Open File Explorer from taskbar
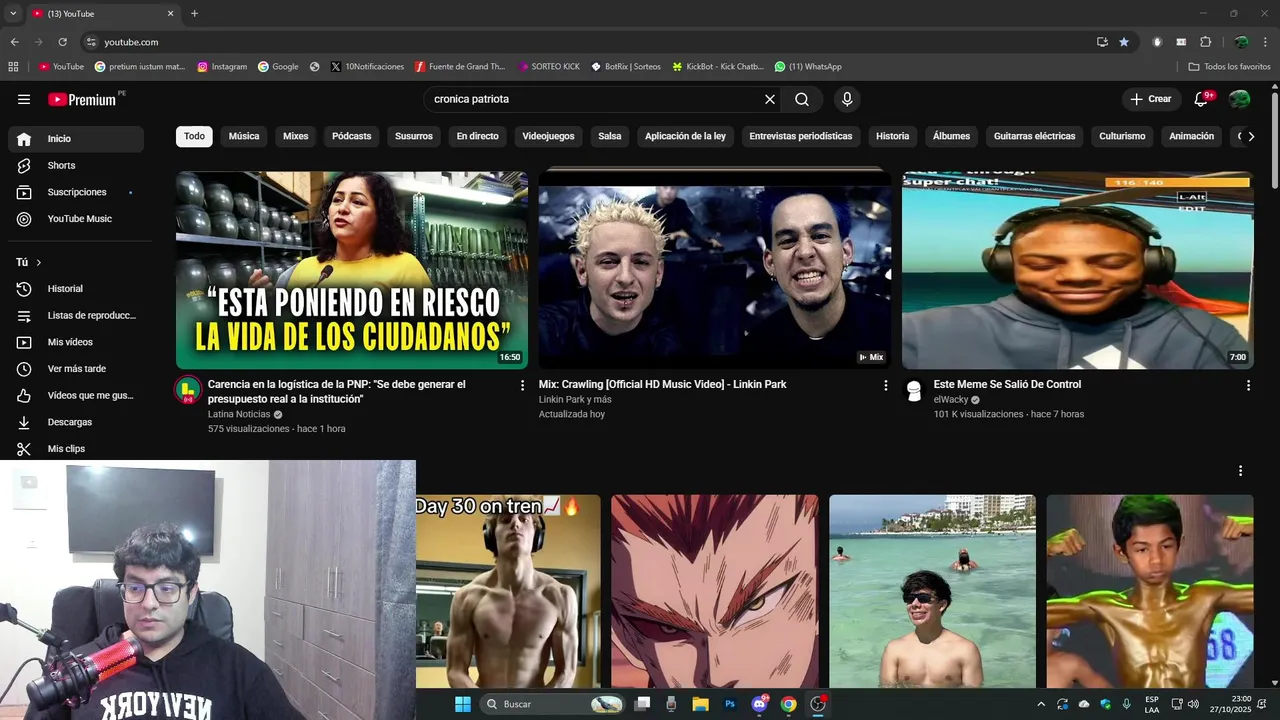 pyautogui.click(x=700, y=704)
